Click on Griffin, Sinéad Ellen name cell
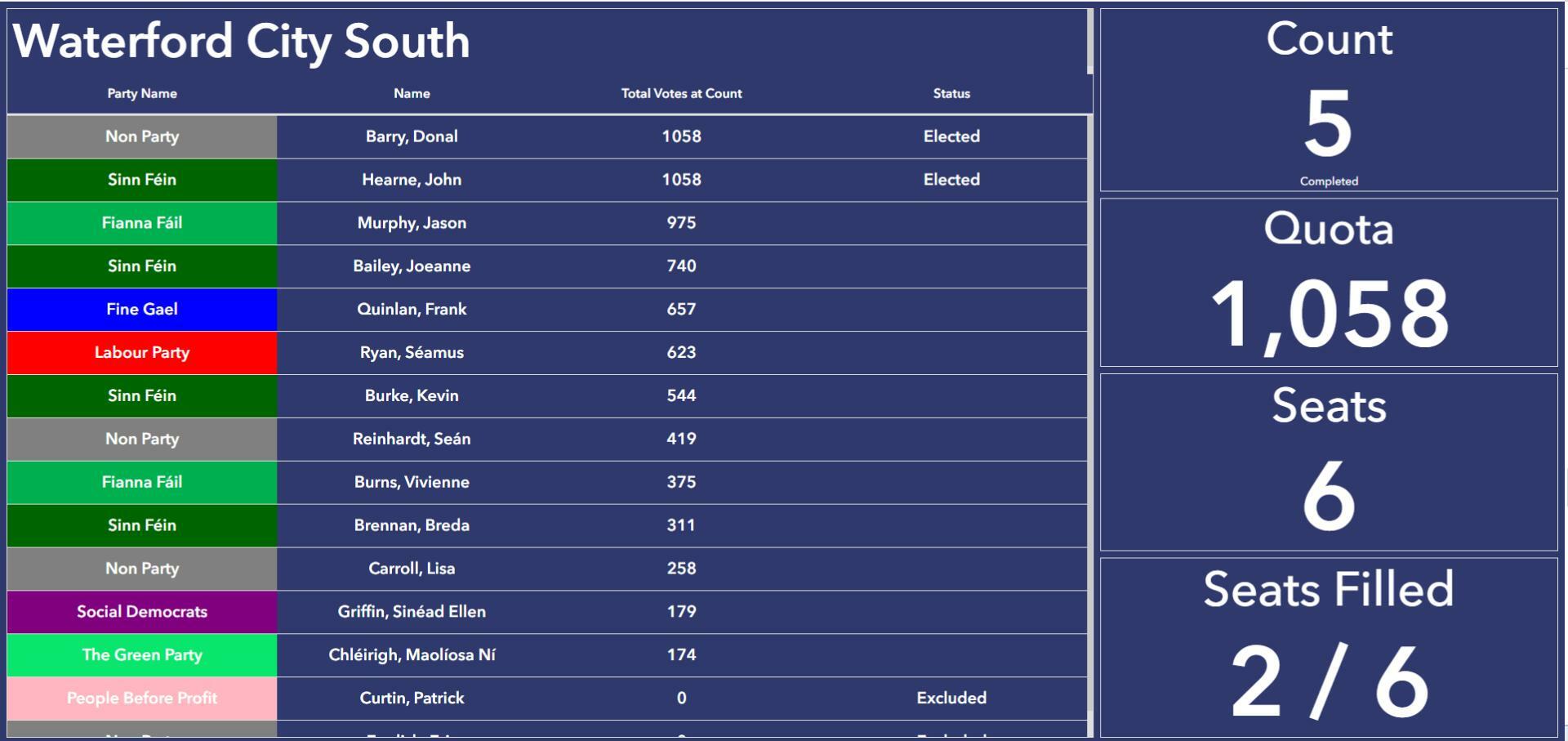 pos(412,612)
